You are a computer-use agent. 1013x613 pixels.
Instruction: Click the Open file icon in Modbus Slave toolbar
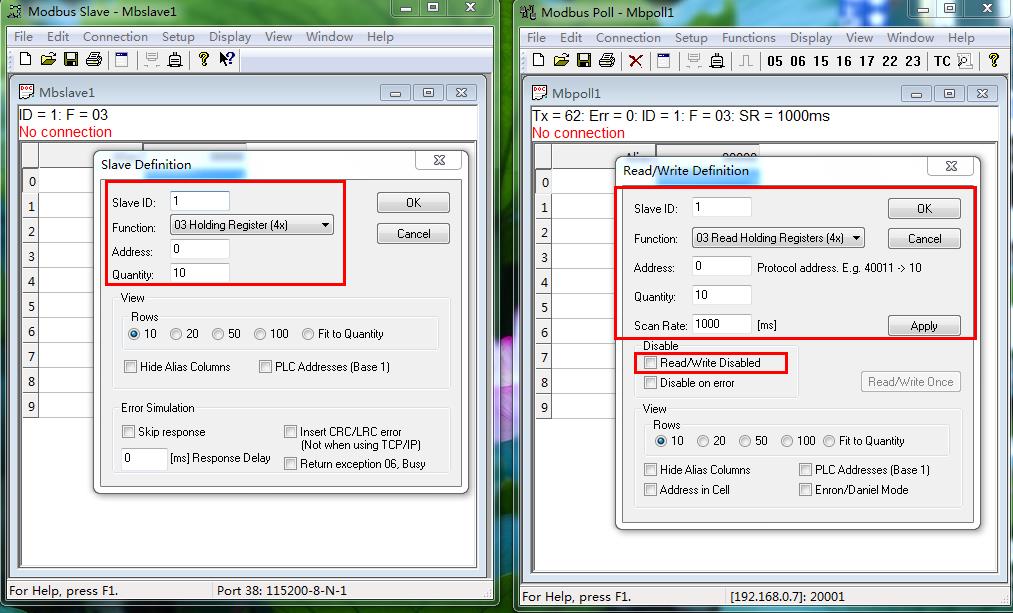pyautogui.click(x=48, y=60)
